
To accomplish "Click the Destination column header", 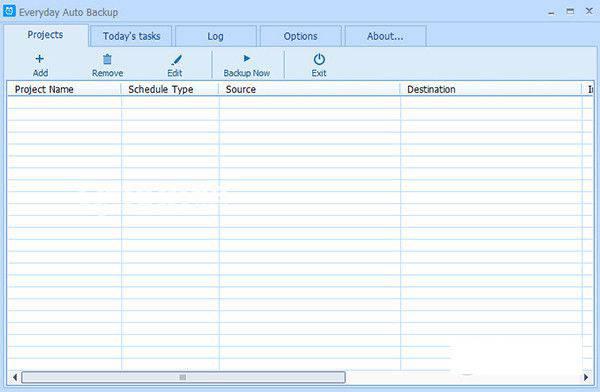I will 491,89.
